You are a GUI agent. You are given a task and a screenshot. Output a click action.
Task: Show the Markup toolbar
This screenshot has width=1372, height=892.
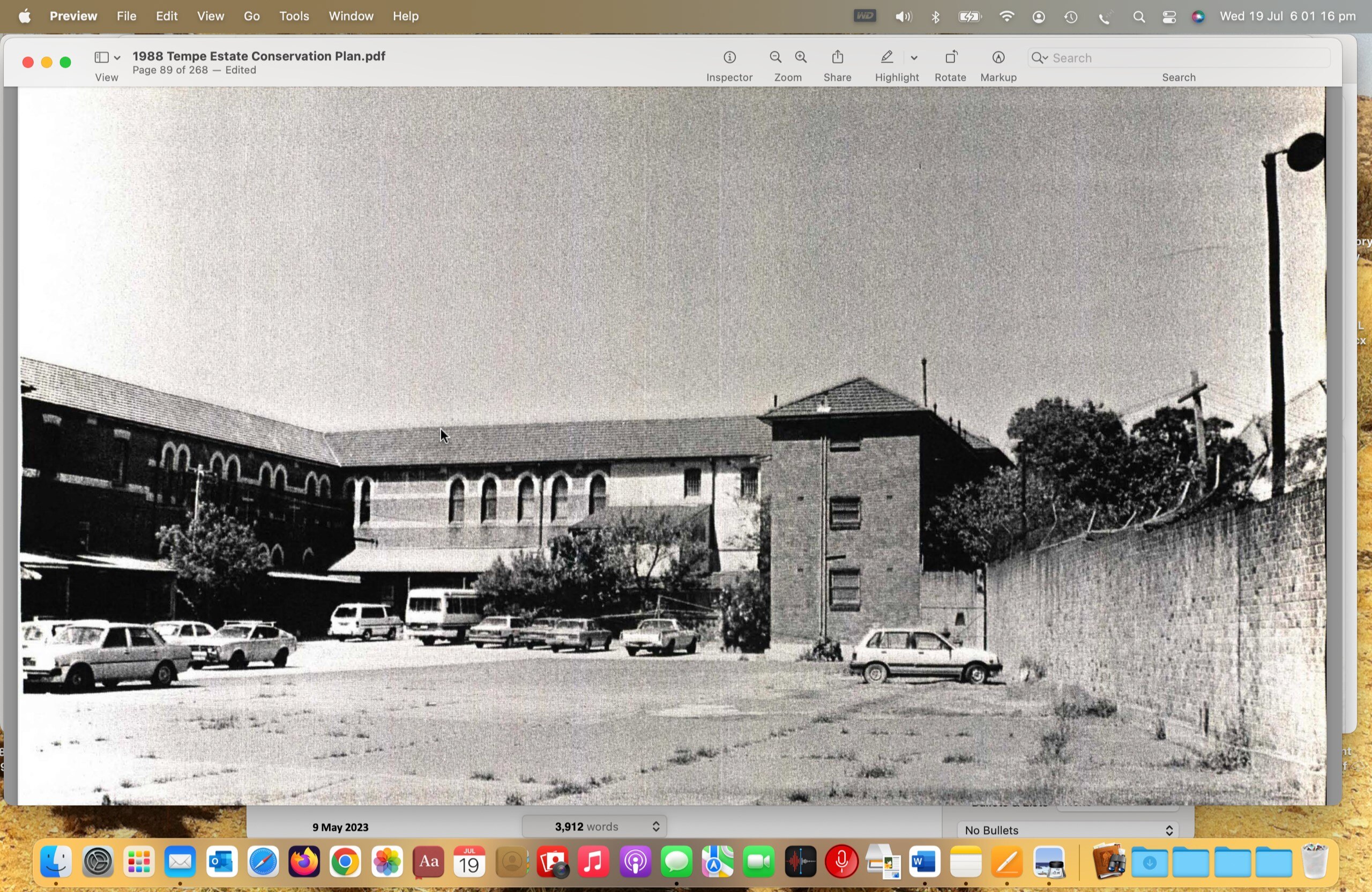[998, 58]
